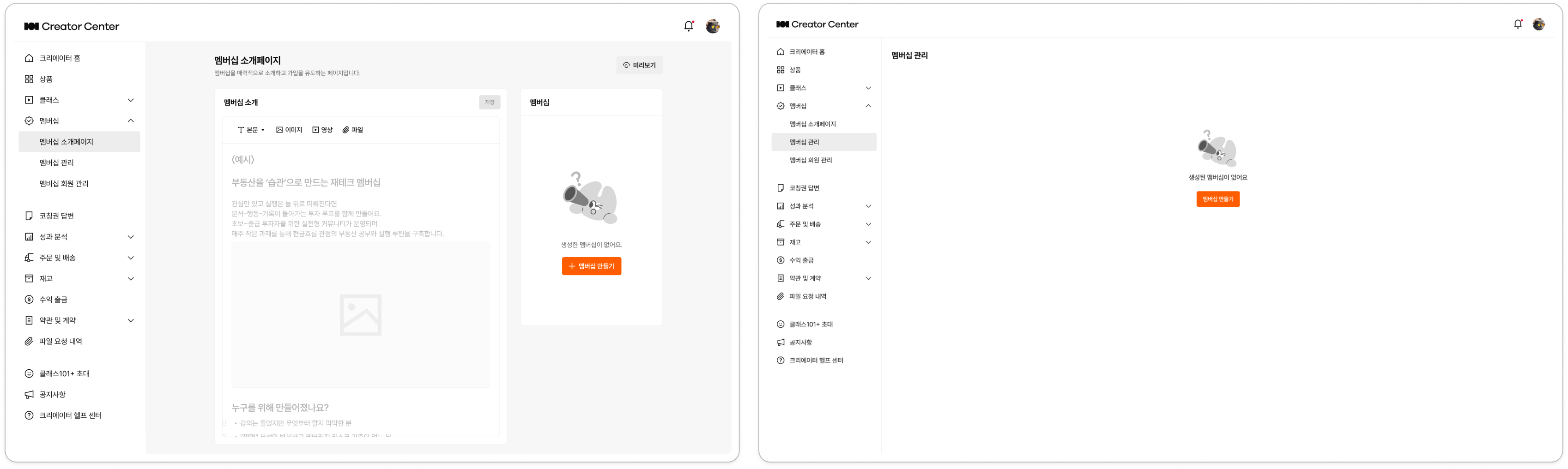Expand 클래스 chevron in 멤버십 소개페이지 sidebar
Image resolution: width=1568 pixels, height=469 pixels.
[130, 100]
